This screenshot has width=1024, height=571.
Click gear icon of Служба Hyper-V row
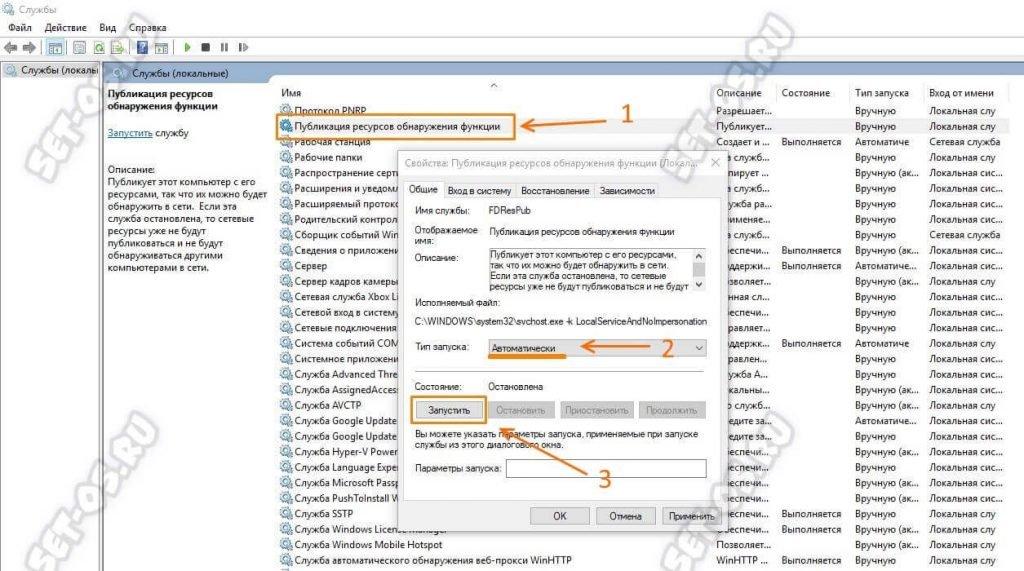pyautogui.click(x=286, y=451)
